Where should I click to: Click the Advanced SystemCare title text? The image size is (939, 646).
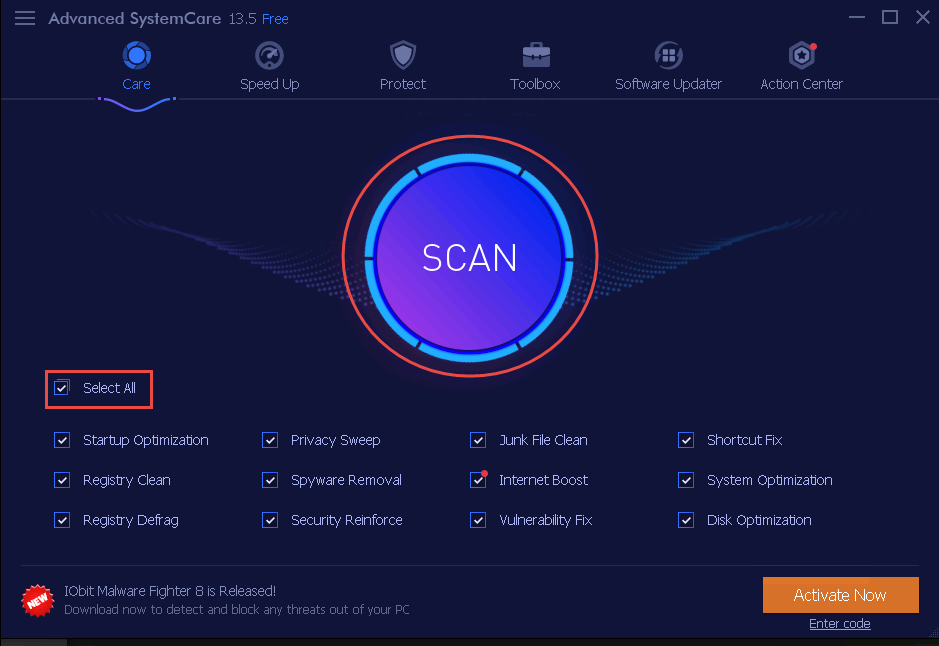[135, 19]
